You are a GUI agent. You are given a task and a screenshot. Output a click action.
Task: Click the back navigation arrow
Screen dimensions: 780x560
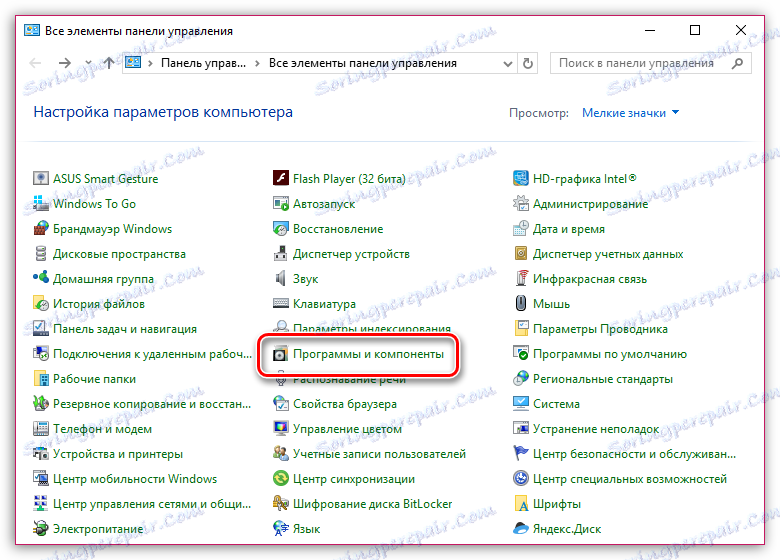(x=36, y=63)
